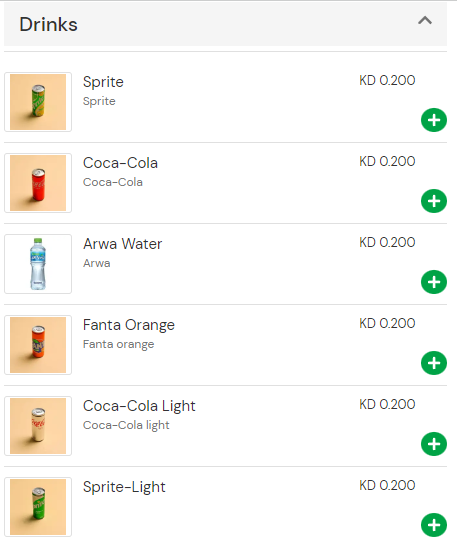Open the Coca-Cola can image
The image size is (457, 555).
tap(38, 183)
